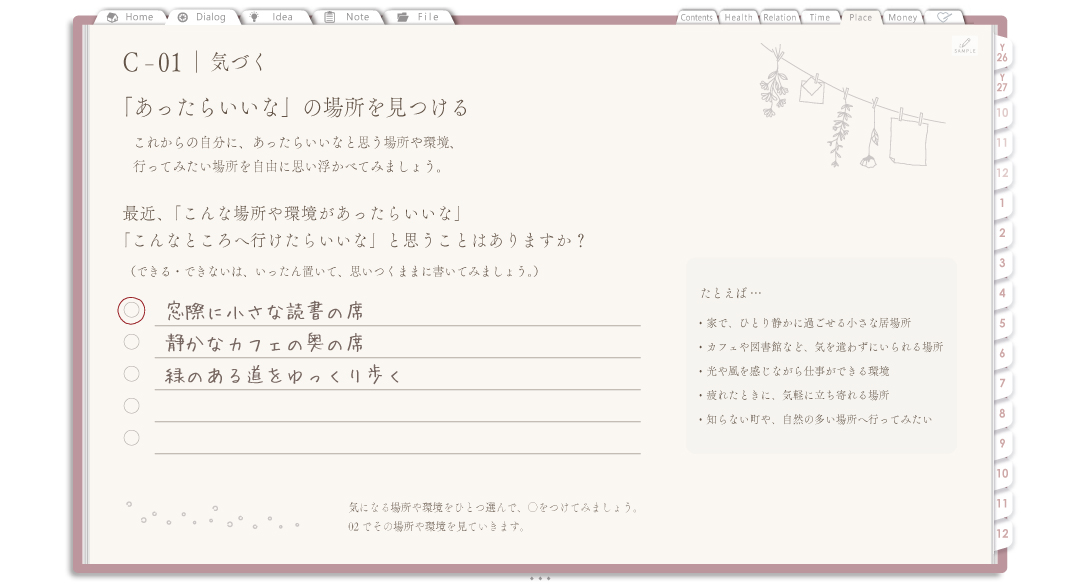
Task: Open the Time section tab
Action: point(820,17)
